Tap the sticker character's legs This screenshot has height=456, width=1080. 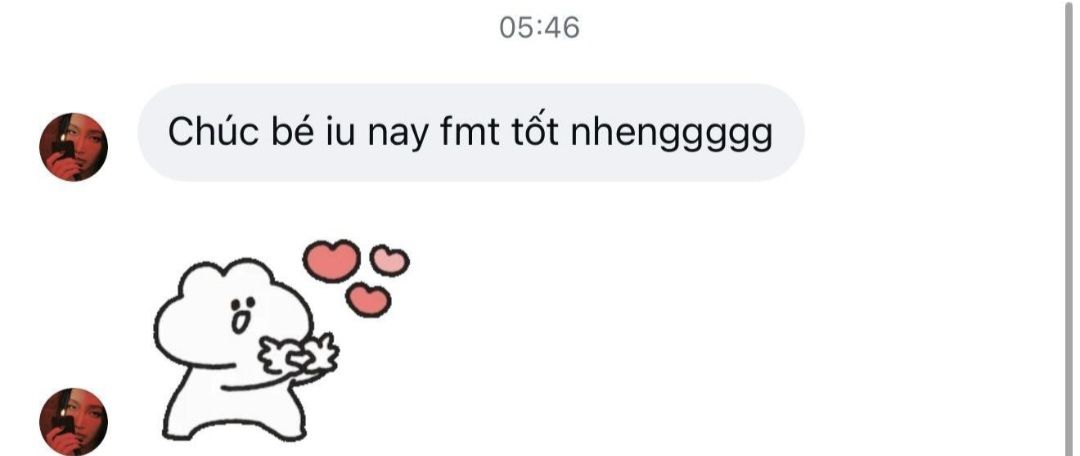pyautogui.click(x=234, y=412)
